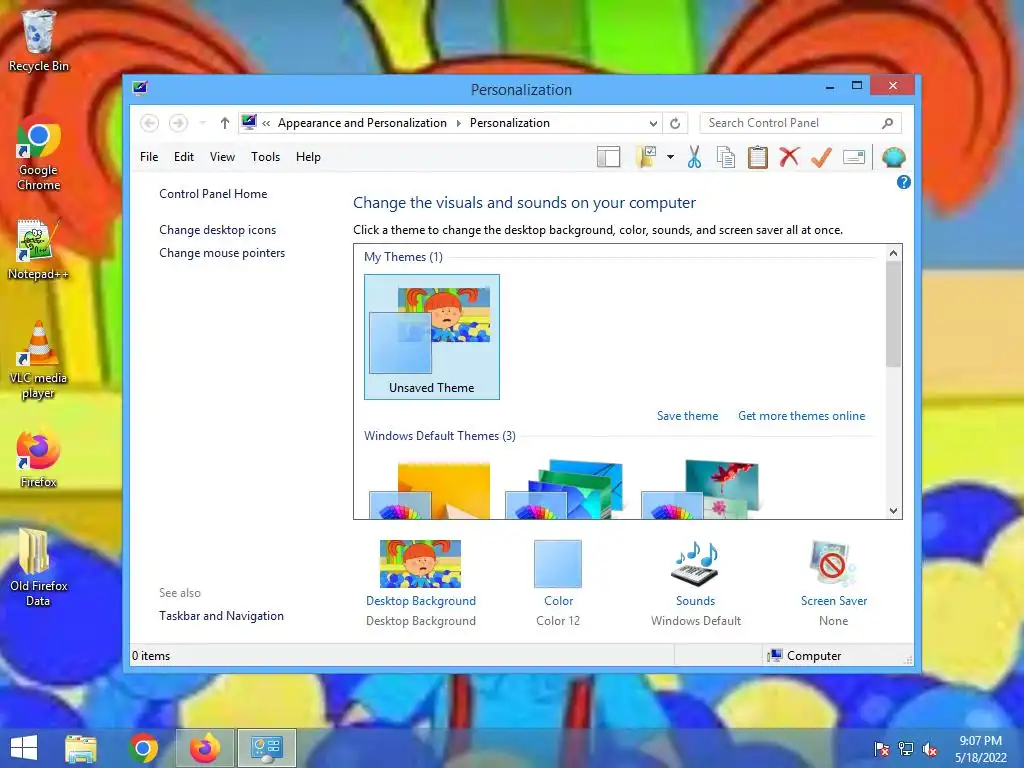Select the second blue-green Windows default theme
This screenshot has height=768, width=1024.
click(565, 490)
